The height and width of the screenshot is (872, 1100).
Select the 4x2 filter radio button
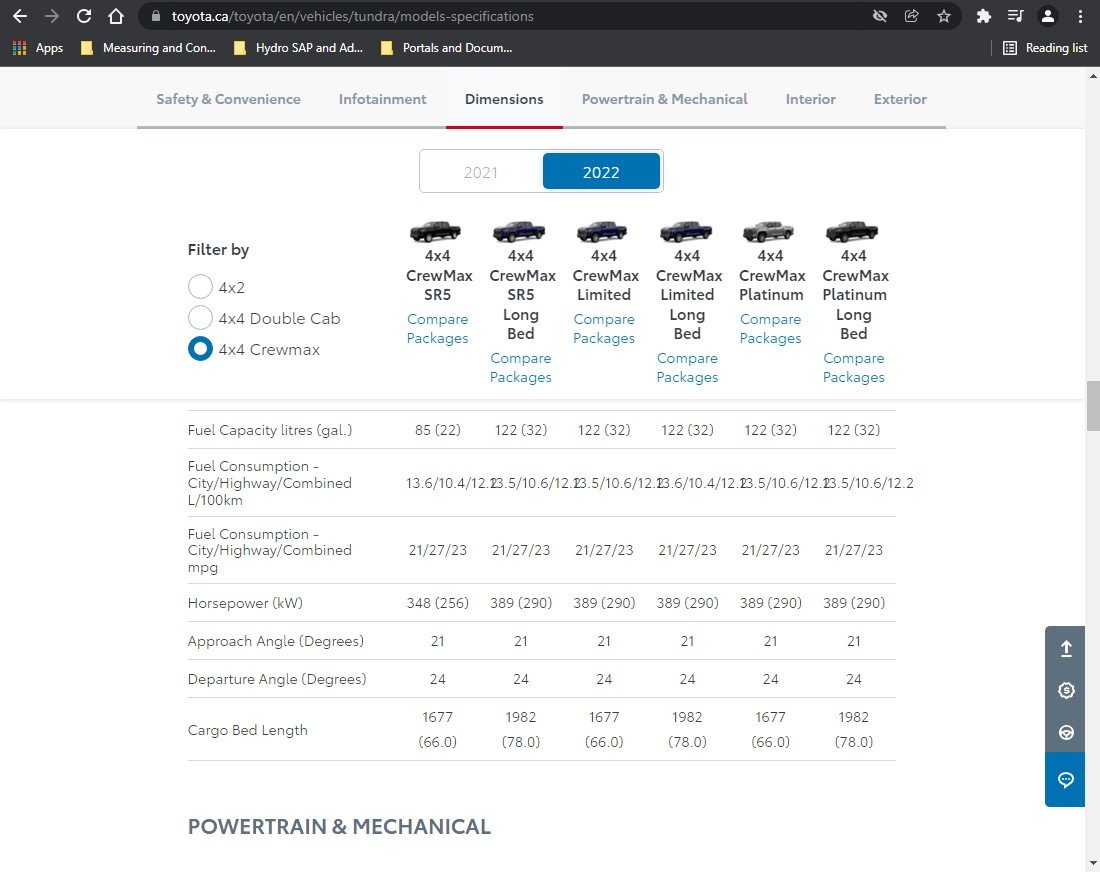(x=200, y=287)
